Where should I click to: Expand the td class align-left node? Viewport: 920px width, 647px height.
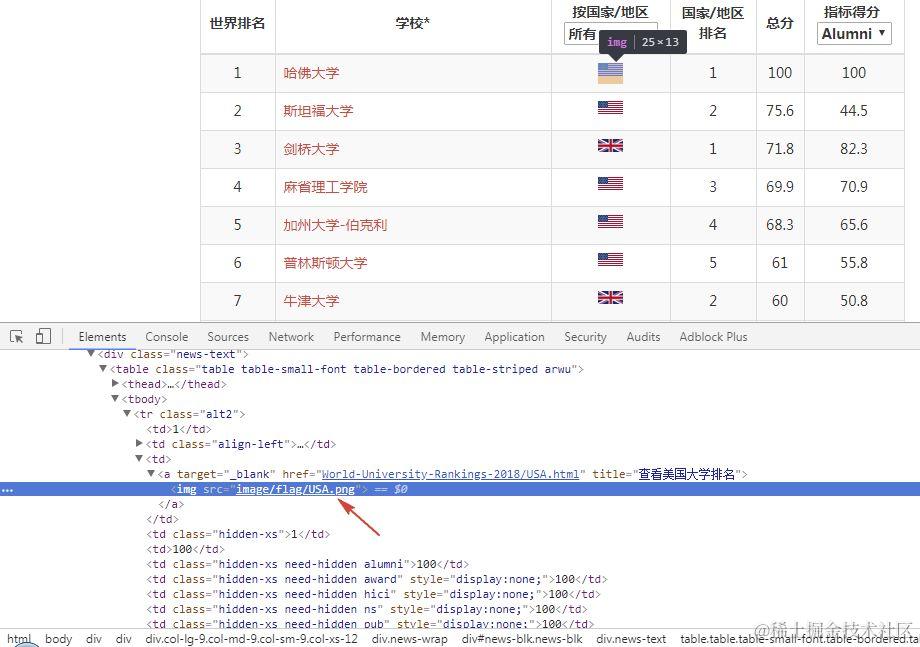pos(139,443)
